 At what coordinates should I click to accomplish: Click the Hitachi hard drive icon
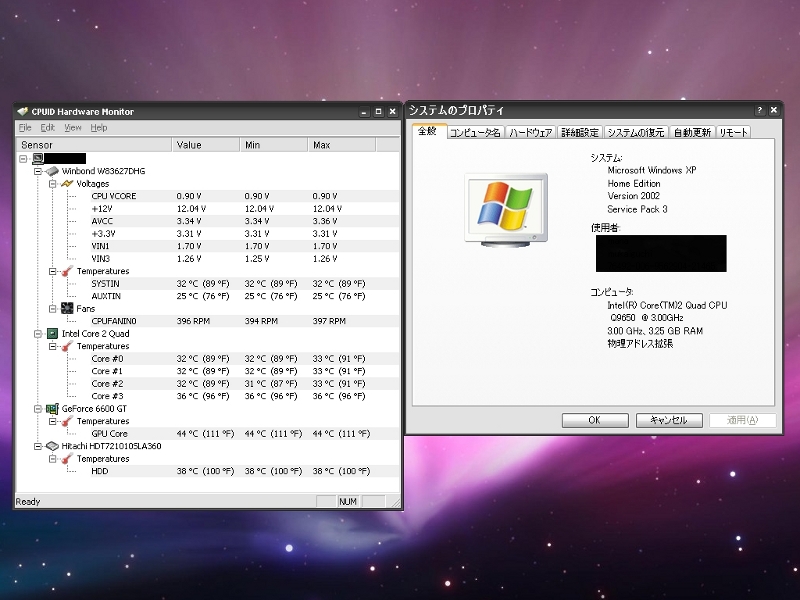point(52,446)
